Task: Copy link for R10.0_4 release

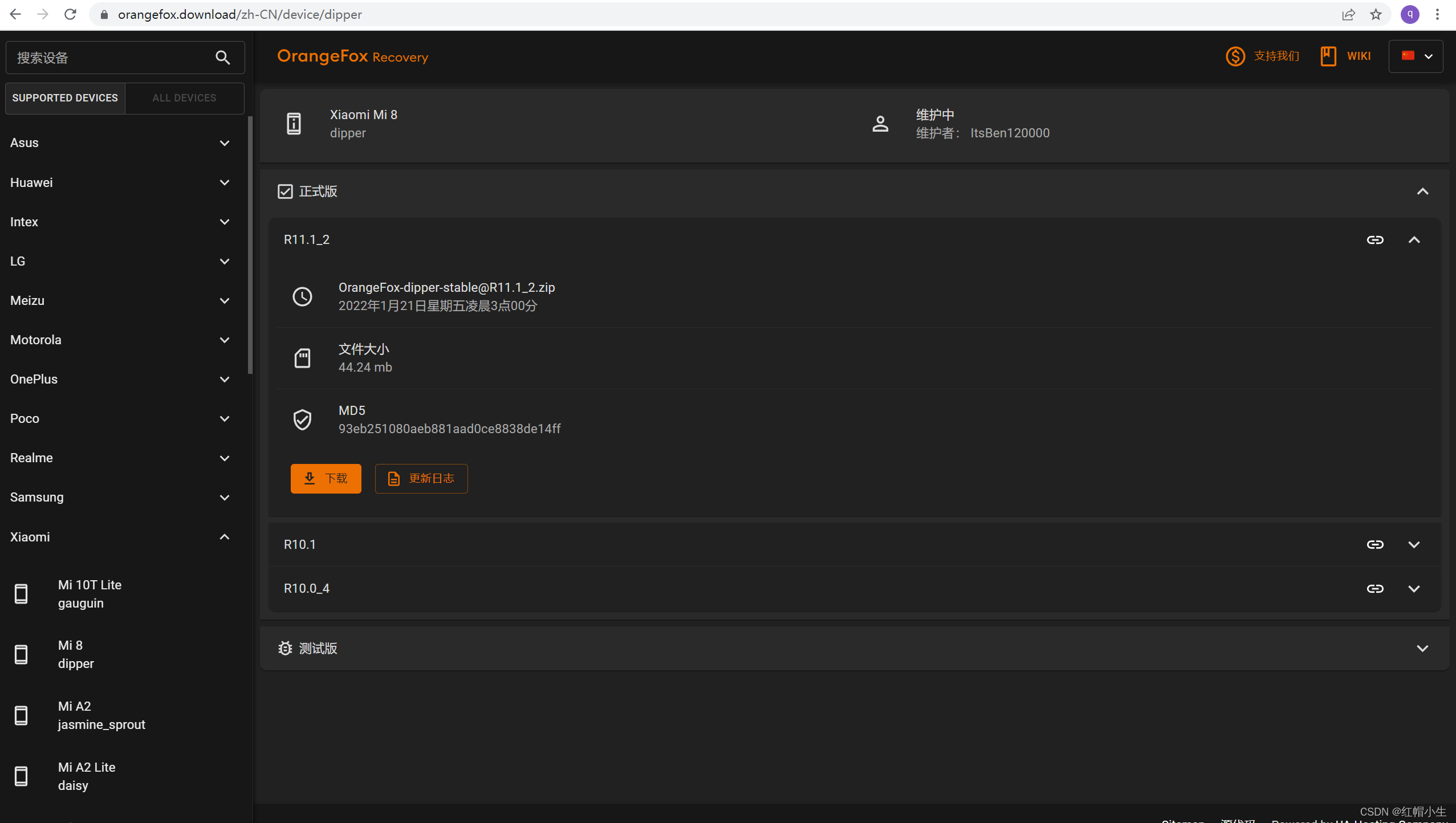Action: (1374, 589)
